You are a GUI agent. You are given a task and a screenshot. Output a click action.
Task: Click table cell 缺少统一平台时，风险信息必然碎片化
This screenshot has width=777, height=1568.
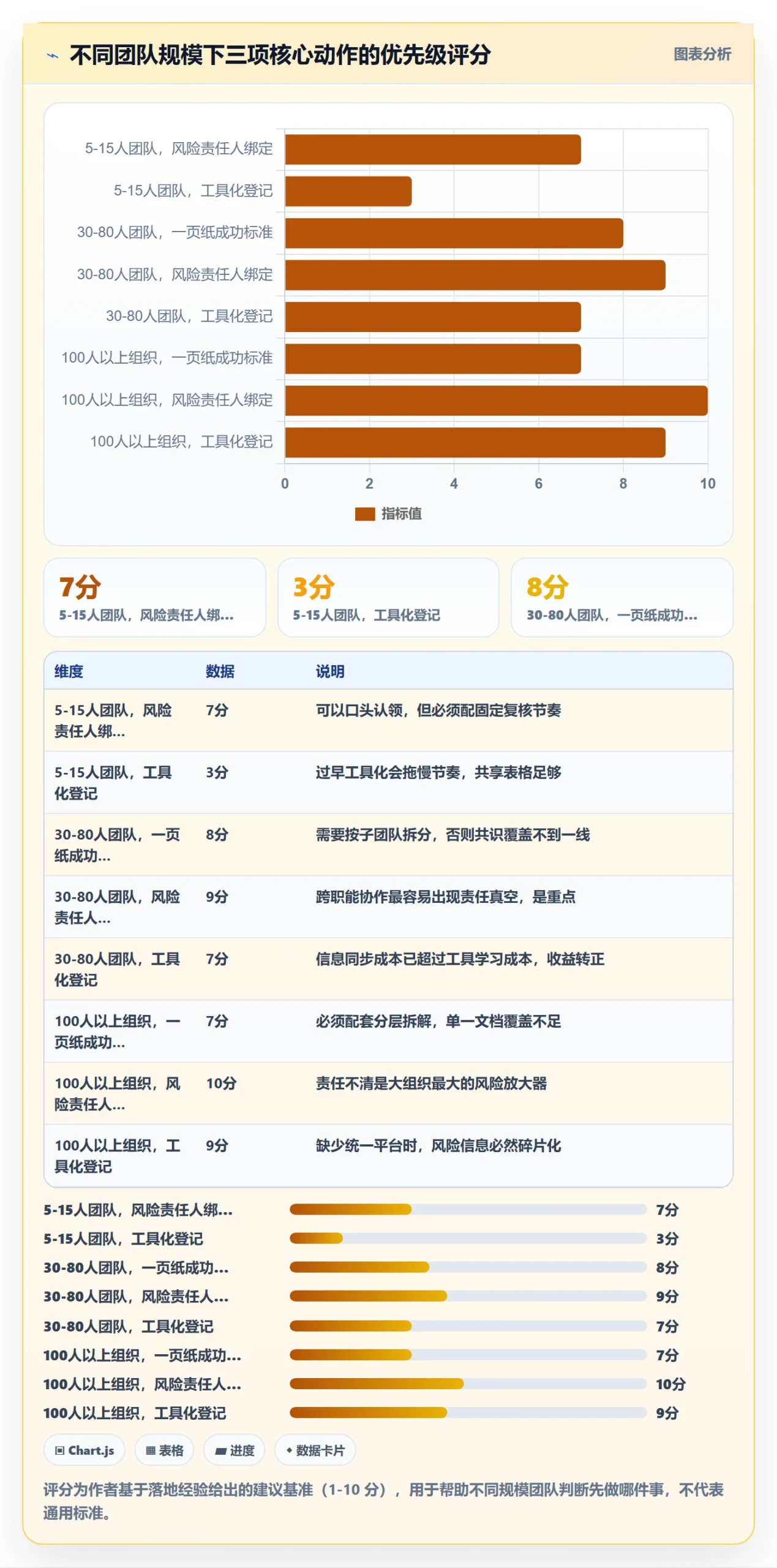point(438,1145)
